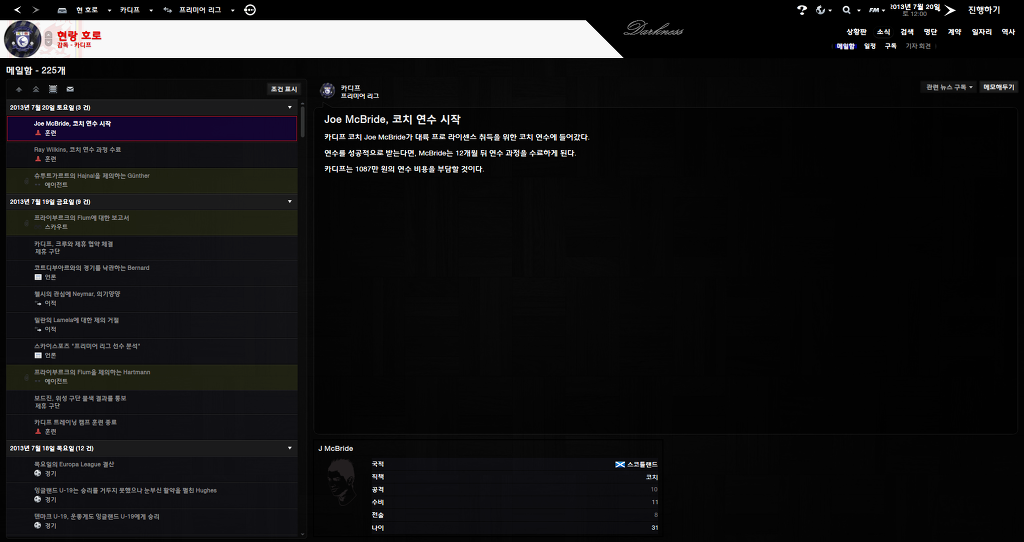This screenshot has width=1024, height=542.
Task: Click the date 2013년 7월 20일 in the top bar
Action: (x=916, y=7)
